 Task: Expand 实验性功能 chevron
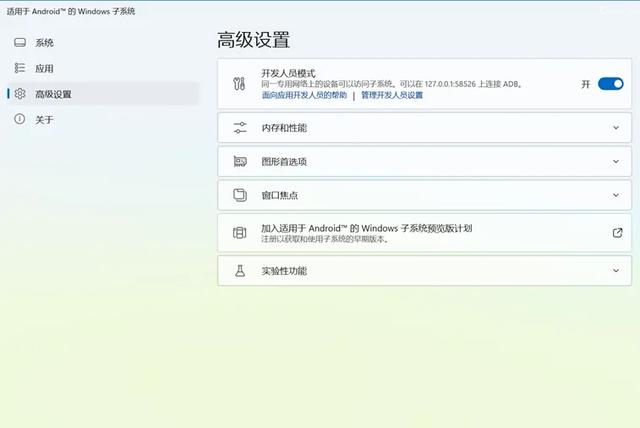616,271
